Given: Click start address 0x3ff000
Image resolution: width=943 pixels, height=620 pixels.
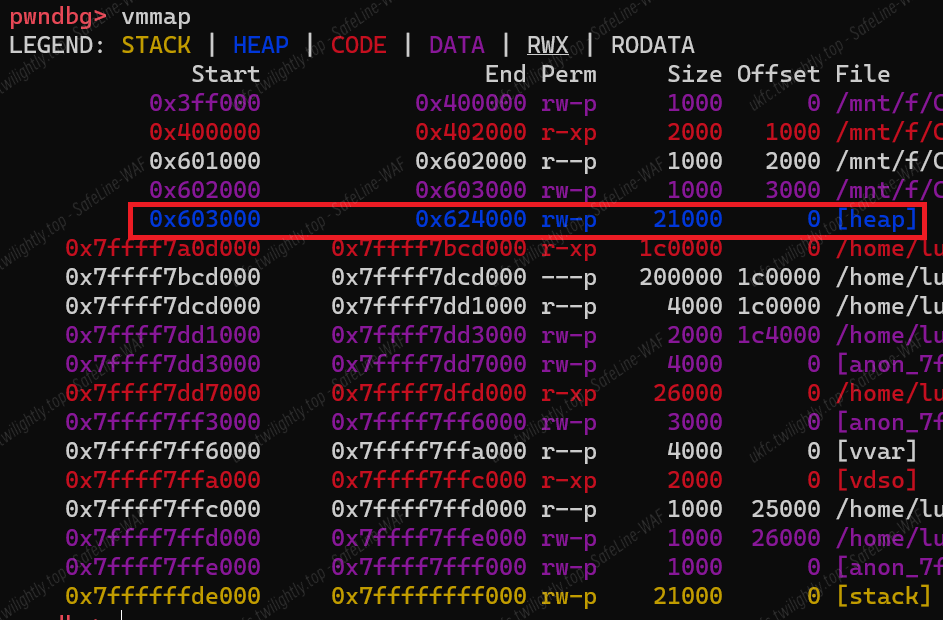Looking at the screenshot, I should pyautogui.click(x=204, y=103).
